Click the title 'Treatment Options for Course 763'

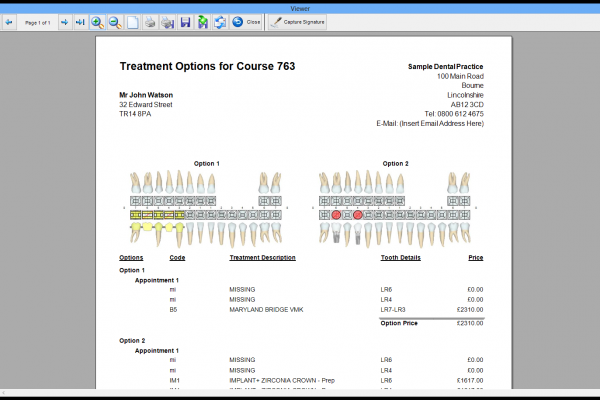pos(207,66)
